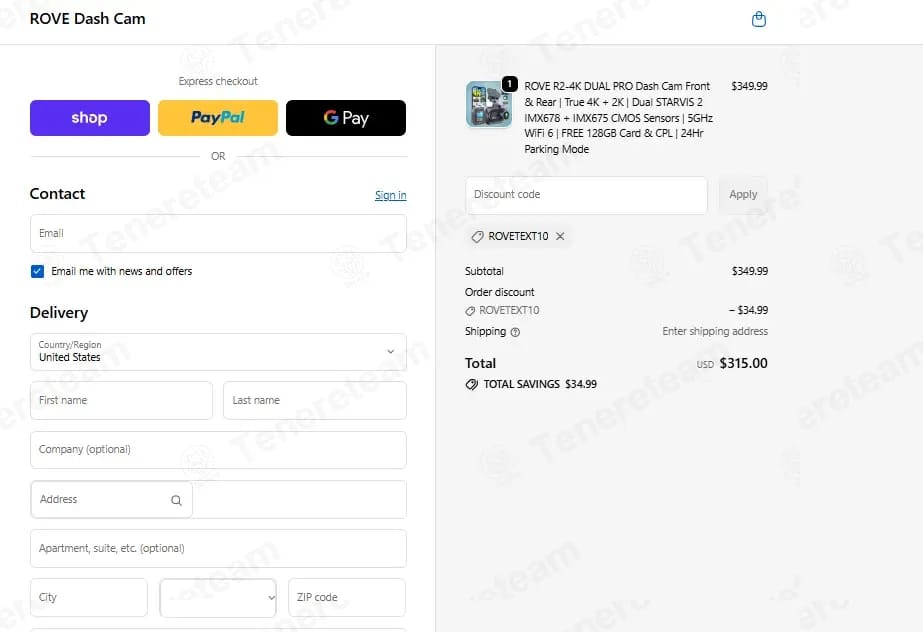Focus the ZIP code field
Image resolution: width=923 pixels, height=632 pixels.
point(347,597)
